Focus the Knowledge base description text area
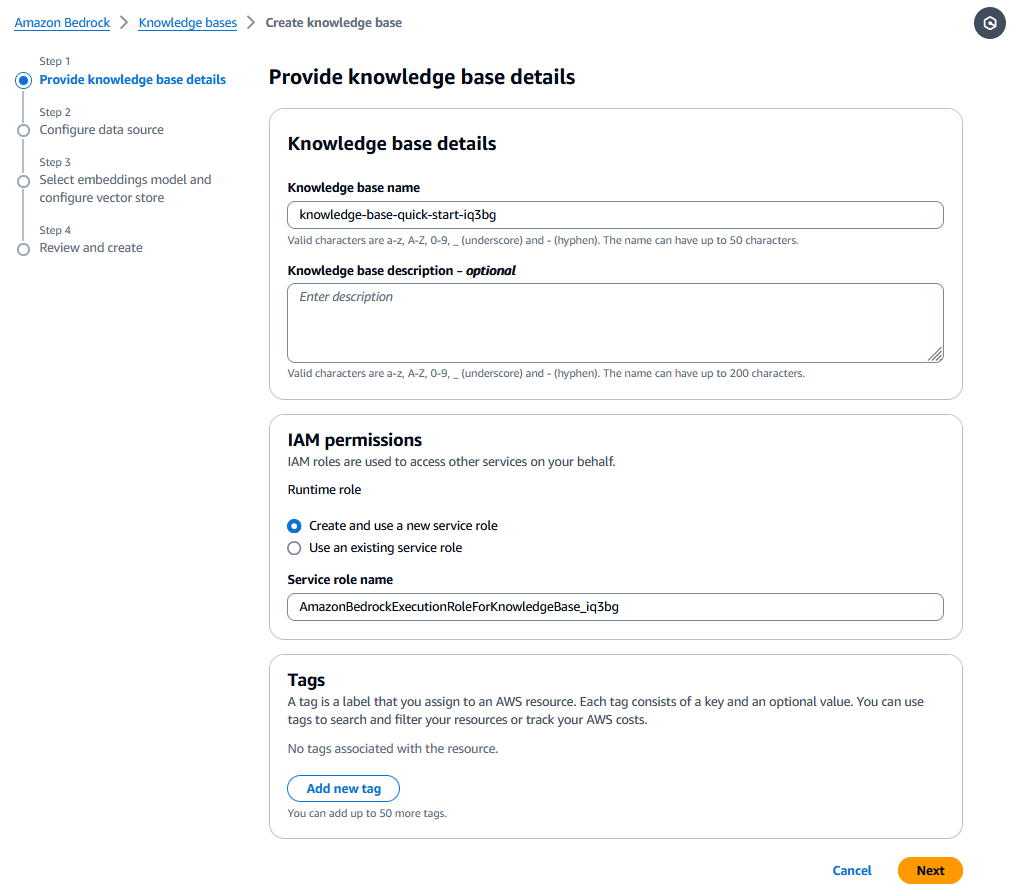1014x885 pixels. pos(615,322)
